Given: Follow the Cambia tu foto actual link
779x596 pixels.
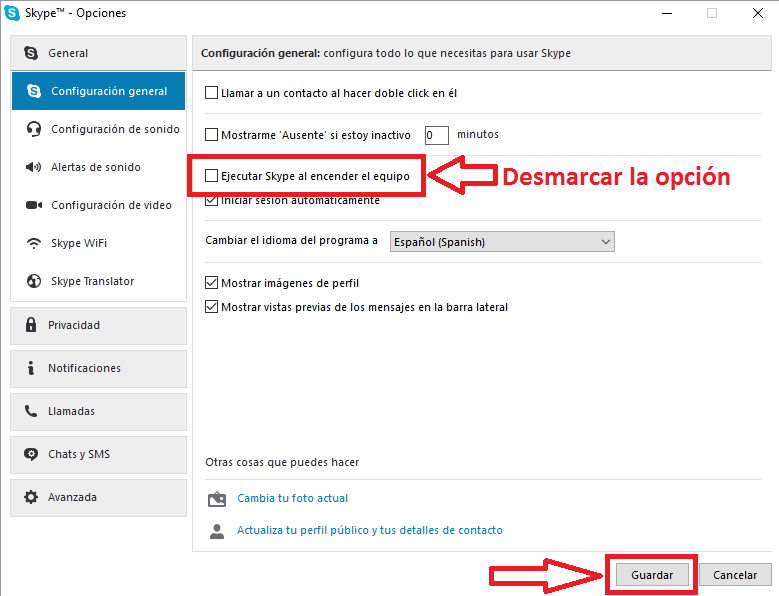Looking at the screenshot, I should point(293,498).
